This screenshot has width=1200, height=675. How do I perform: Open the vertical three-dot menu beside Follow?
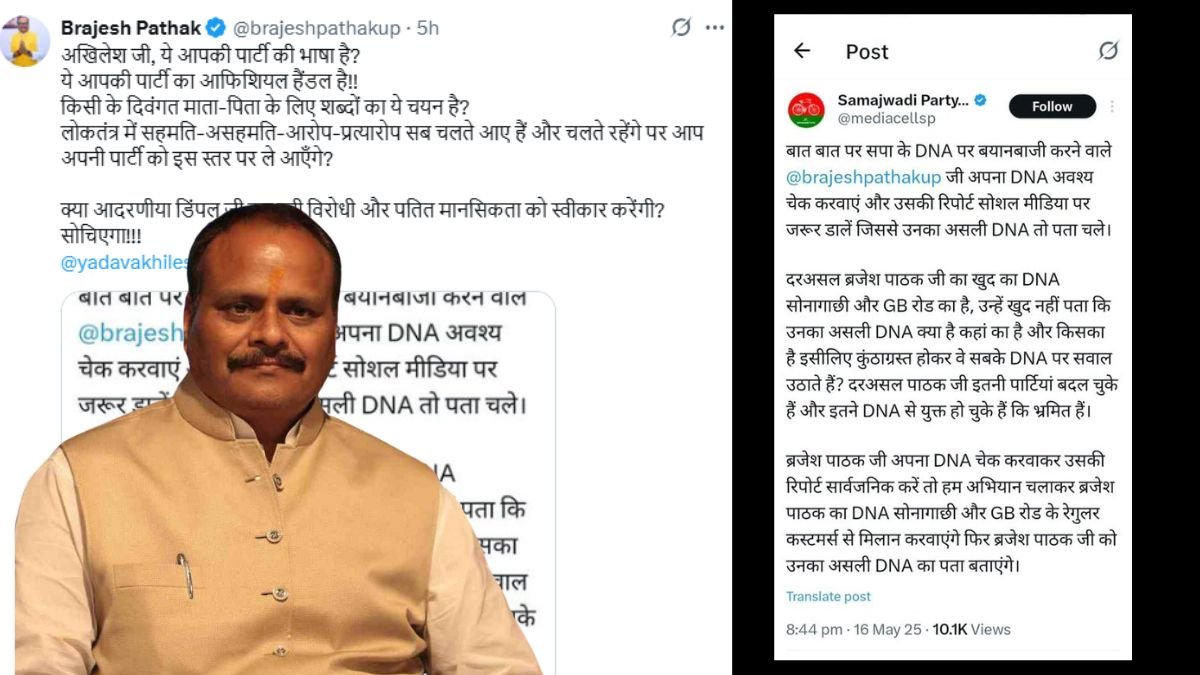tap(1112, 106)
